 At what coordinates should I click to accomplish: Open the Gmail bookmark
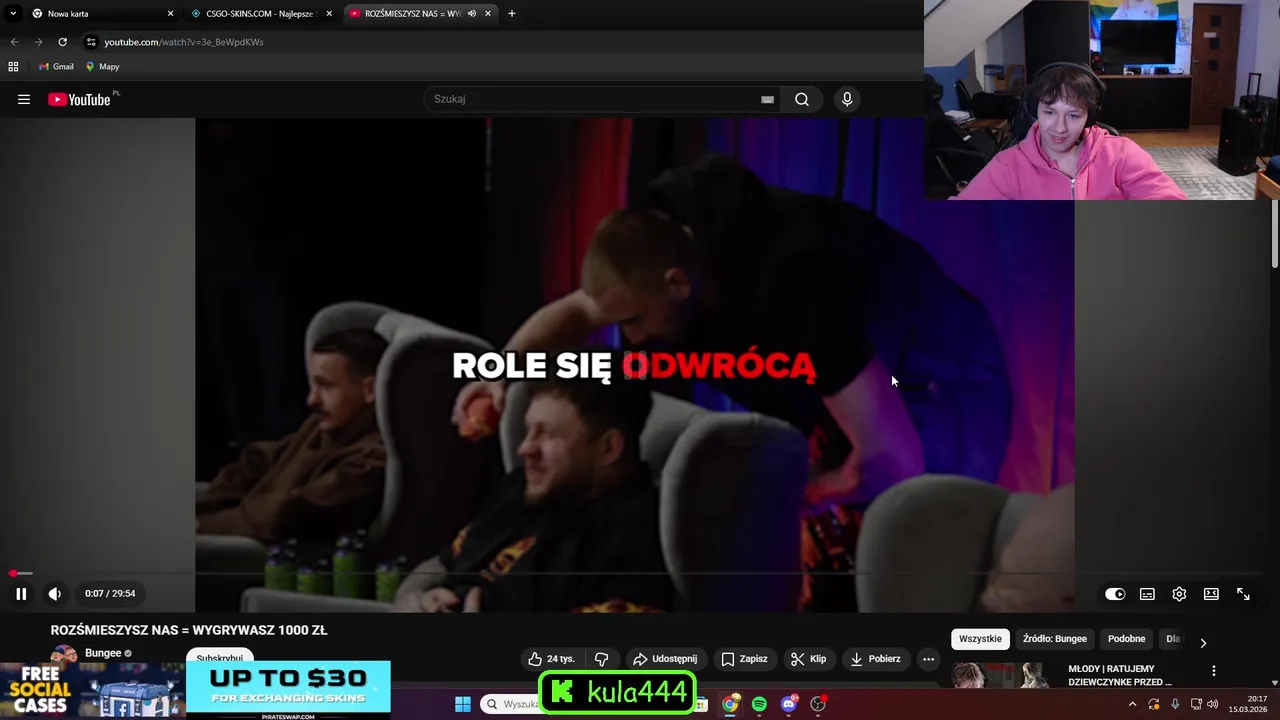pyautogui.click(x=56, y=67)
